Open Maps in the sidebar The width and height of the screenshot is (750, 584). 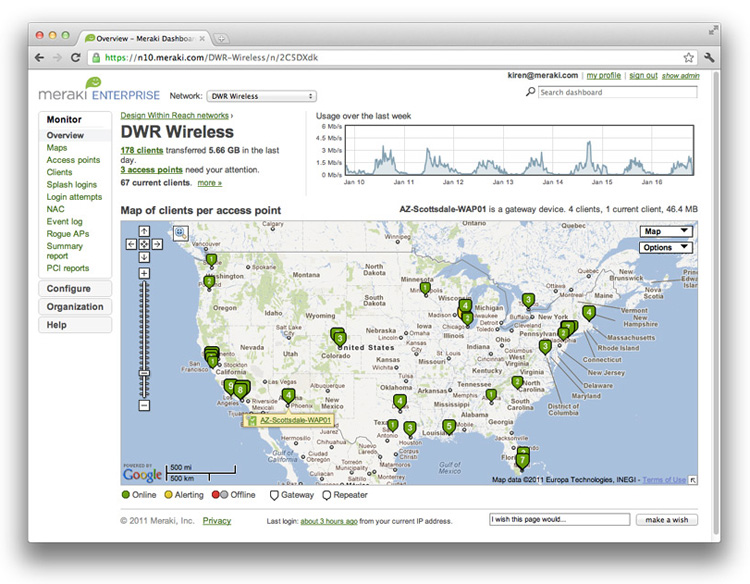click(x=56, y=148)
